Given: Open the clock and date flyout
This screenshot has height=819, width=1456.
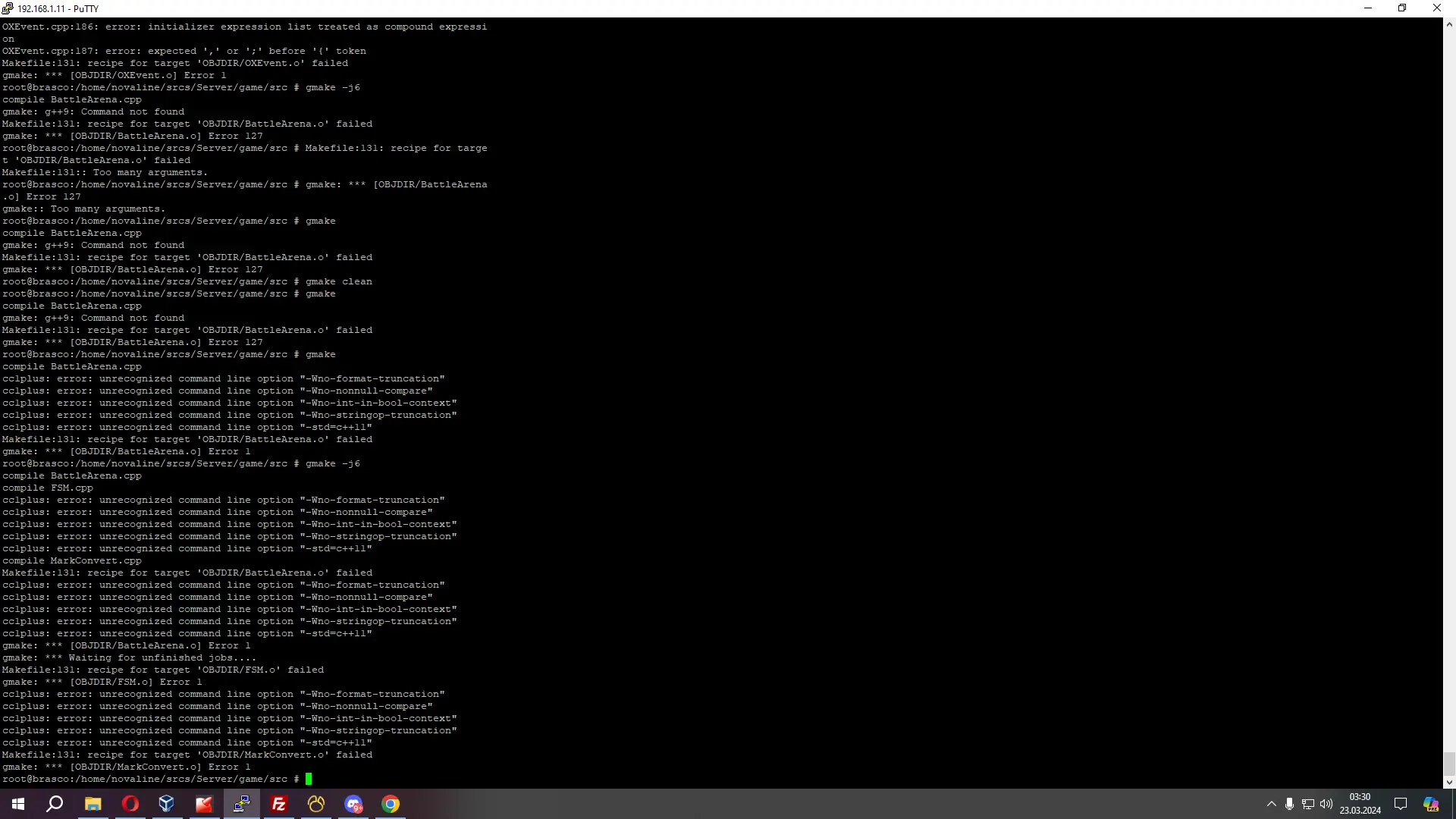Looking at the screenshot, I should click(1360, 804).
